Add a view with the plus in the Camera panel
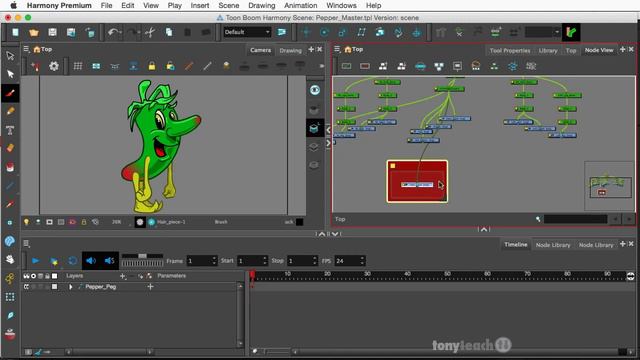 coord(311,49)
